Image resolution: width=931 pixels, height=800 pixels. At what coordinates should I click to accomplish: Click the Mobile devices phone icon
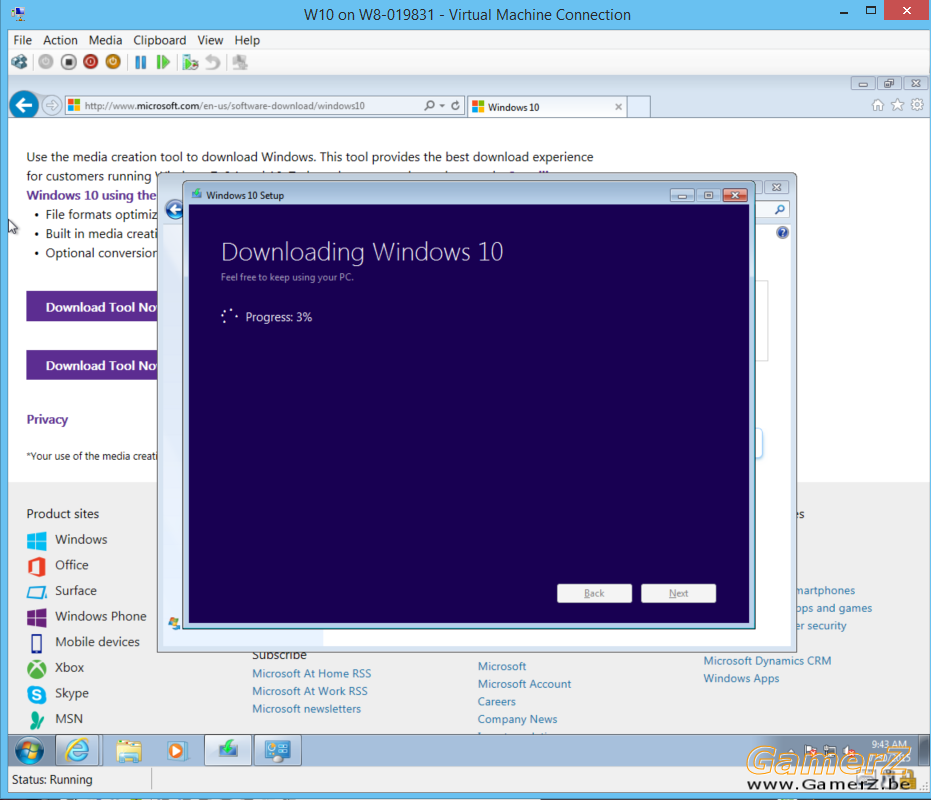coord(36,643)
